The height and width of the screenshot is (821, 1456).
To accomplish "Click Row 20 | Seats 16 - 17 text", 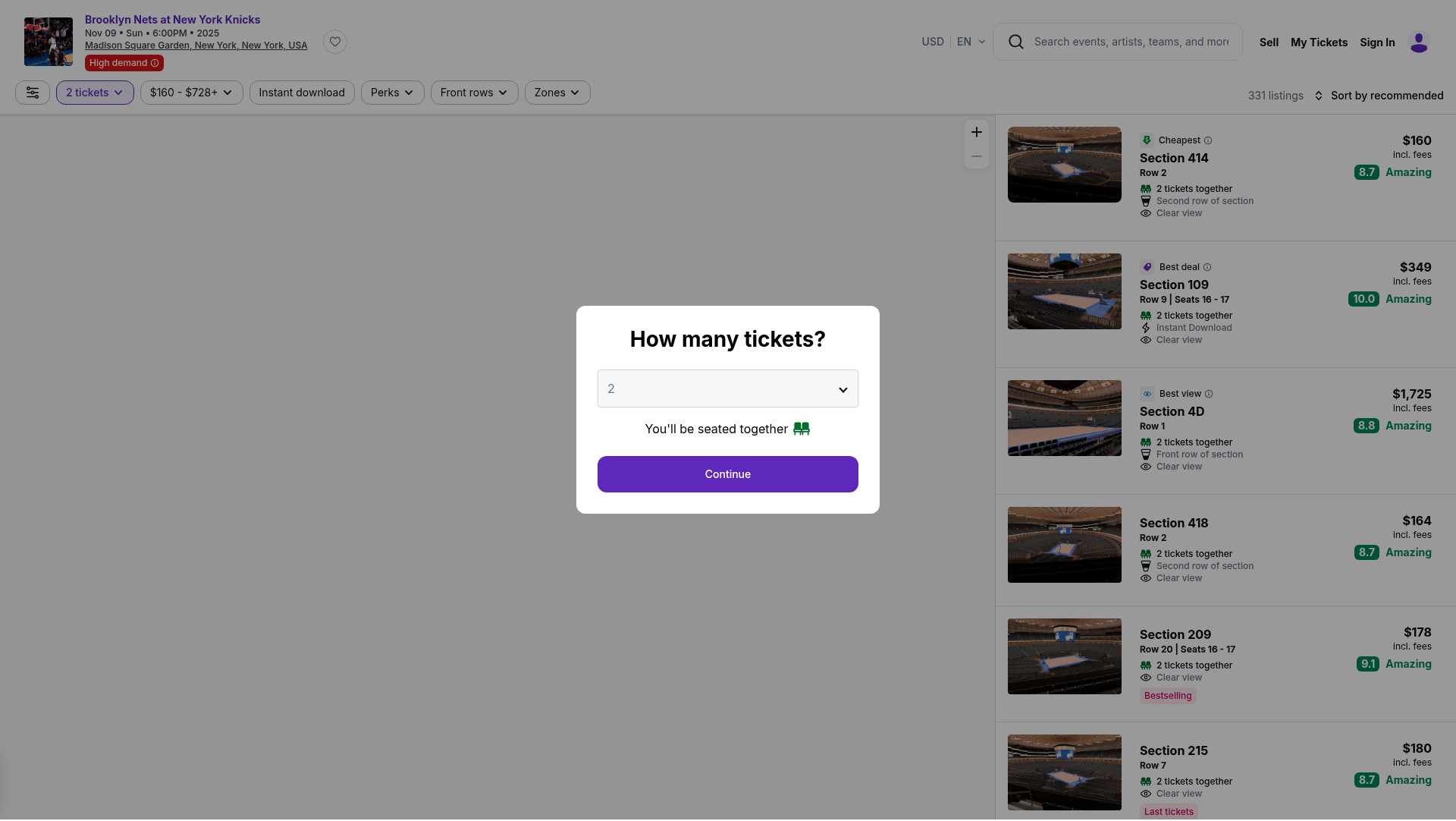I will 1187,650.
